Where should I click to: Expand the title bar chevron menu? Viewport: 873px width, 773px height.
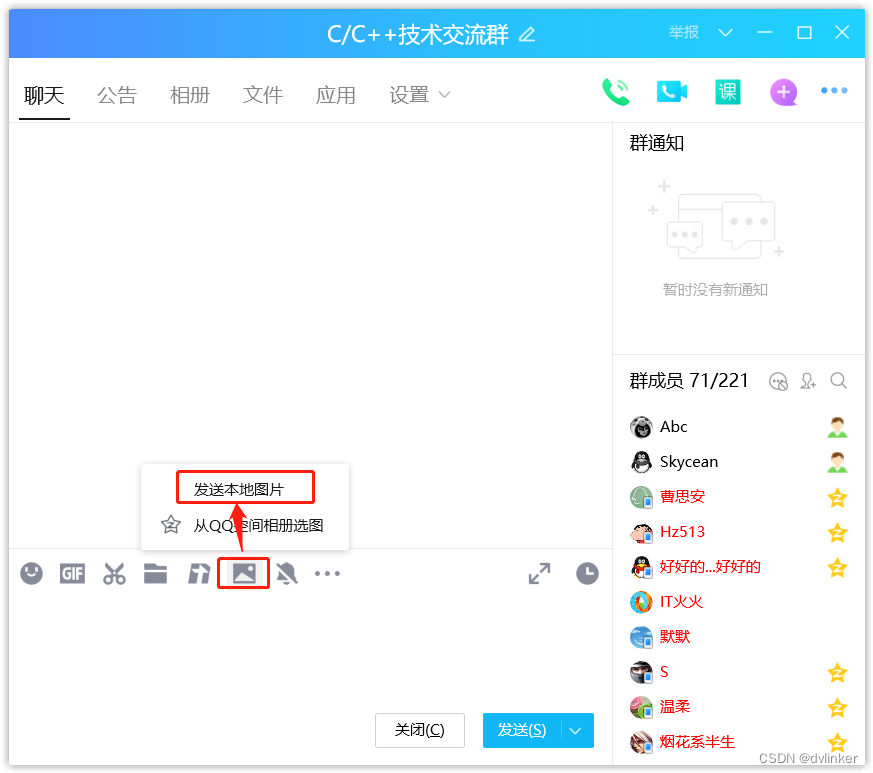coord(726,33)
